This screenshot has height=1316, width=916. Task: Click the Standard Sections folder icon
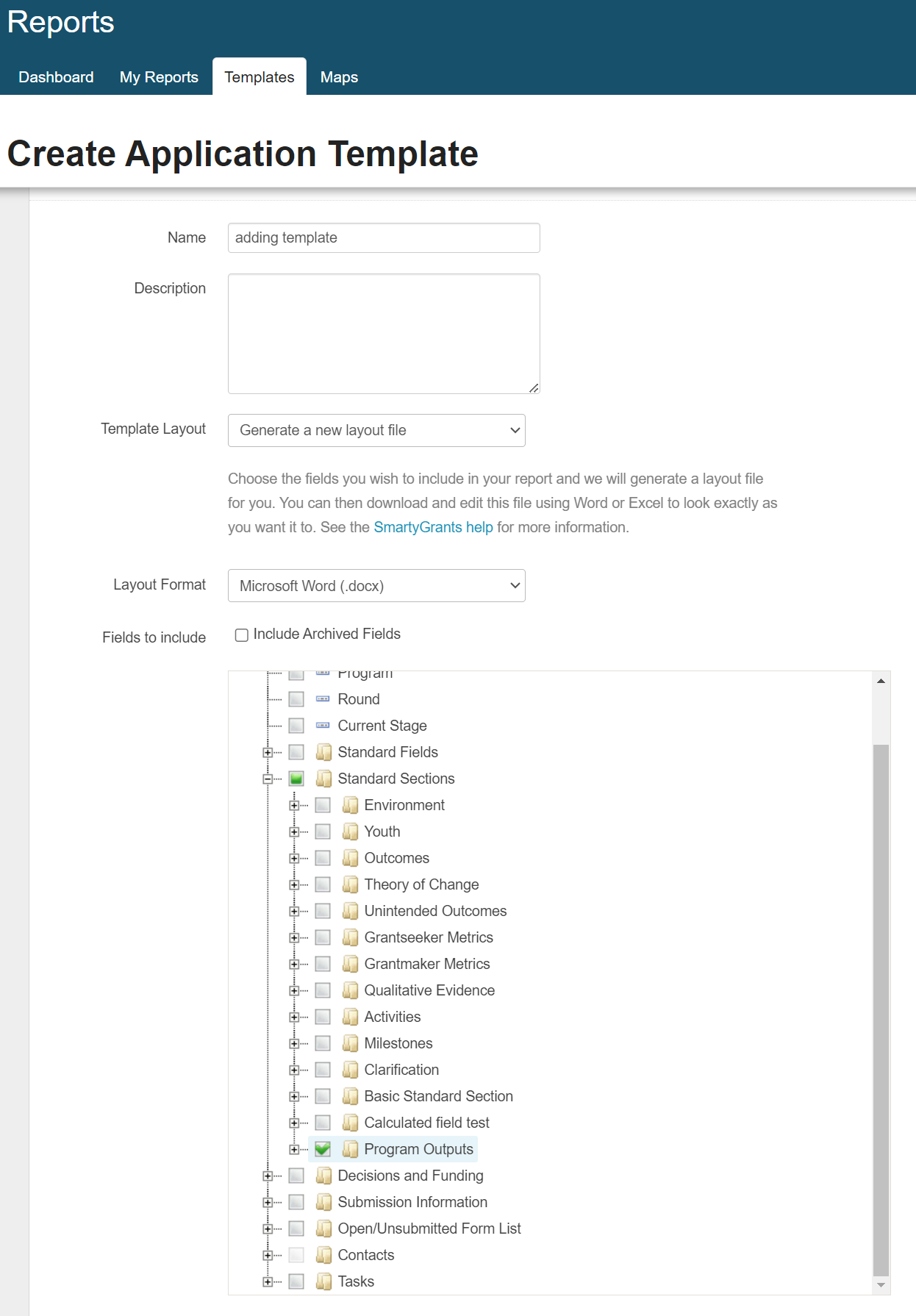(x=323, y=779)
